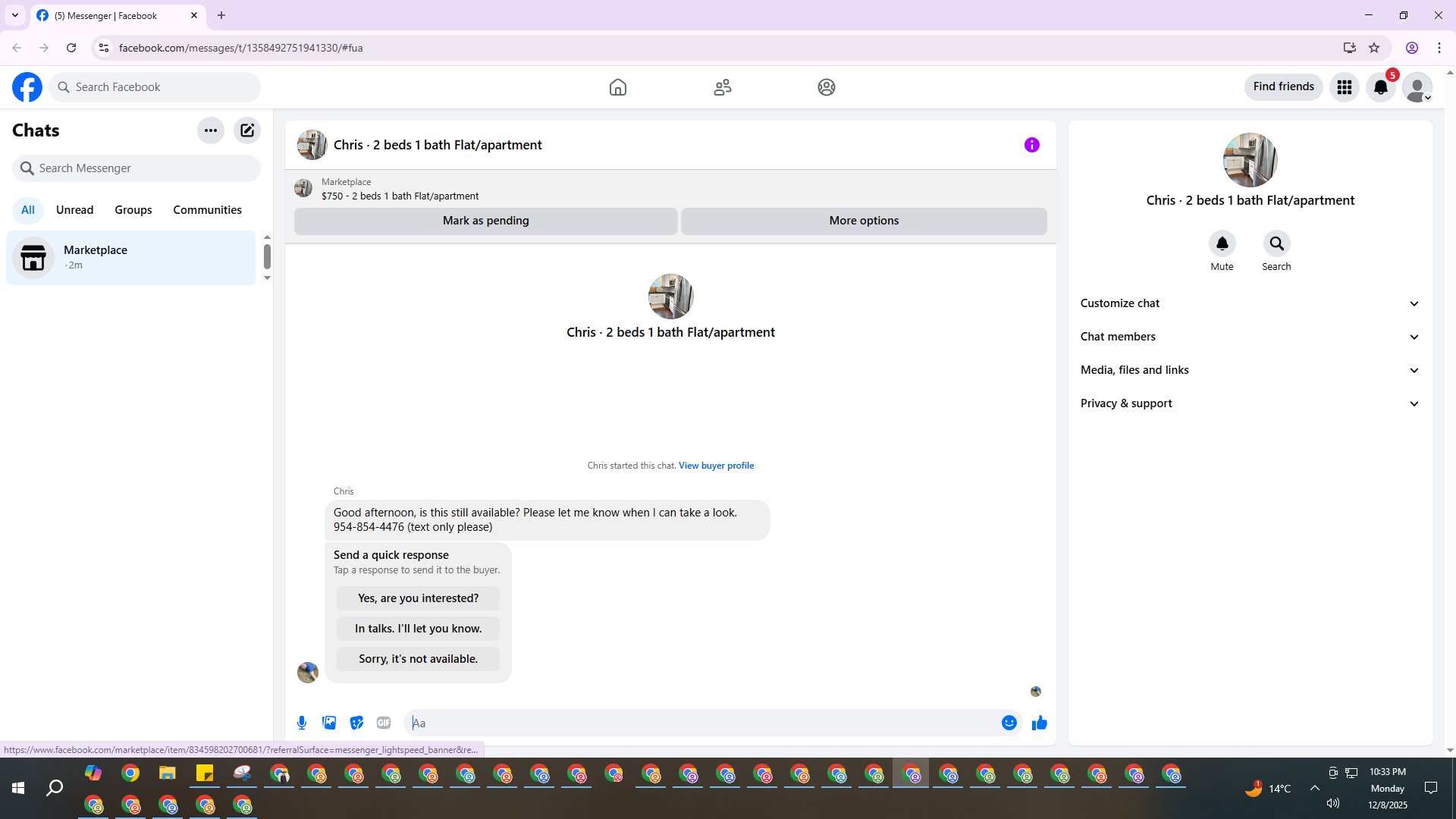Click chat list scrollbar thumb

267,256
